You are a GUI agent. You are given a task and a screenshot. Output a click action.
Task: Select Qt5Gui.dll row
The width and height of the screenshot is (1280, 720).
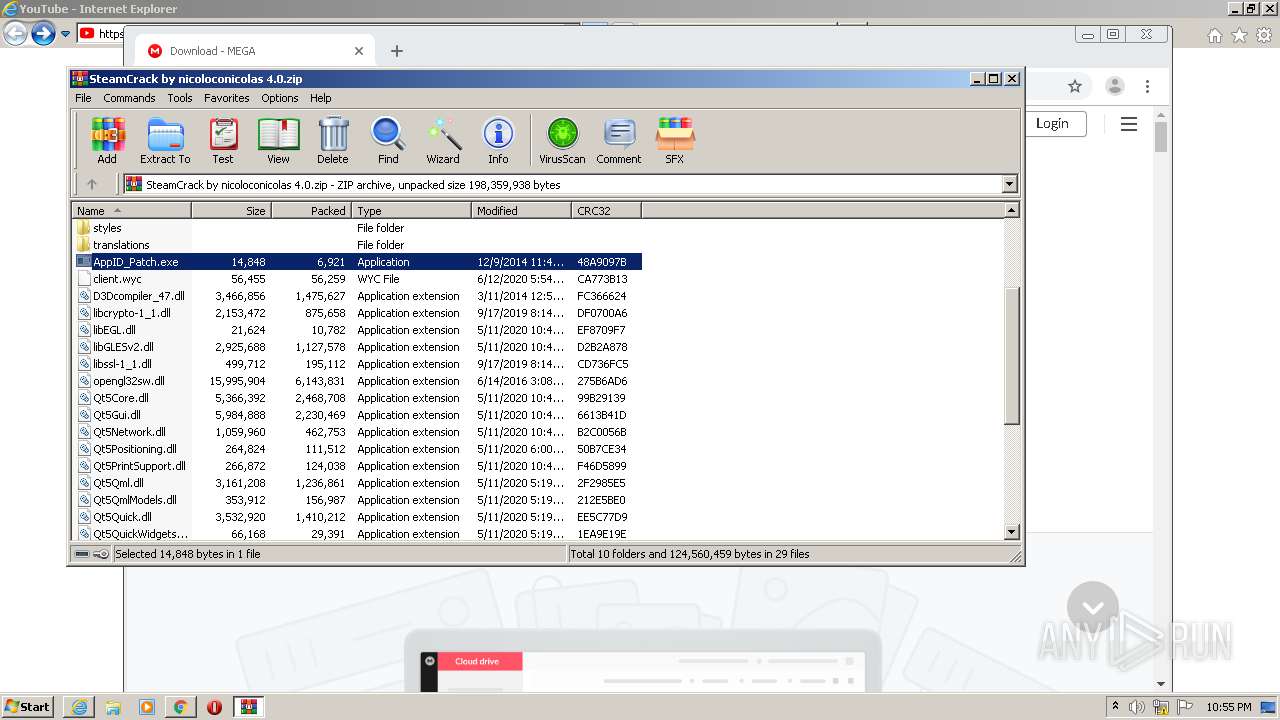tap(358, 415)
